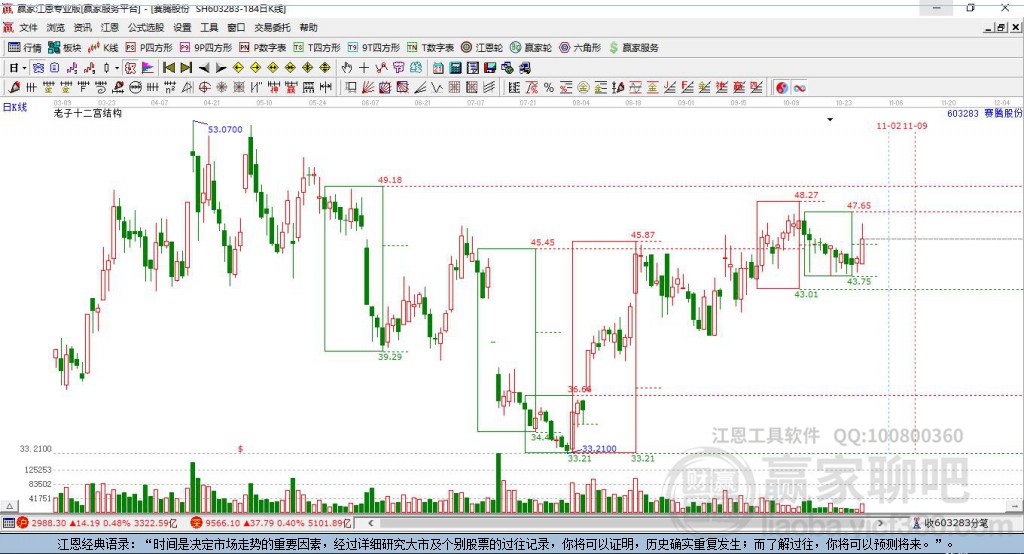Click the 板块 toolbar button
Screen dimensions: 1024x554
64,48
